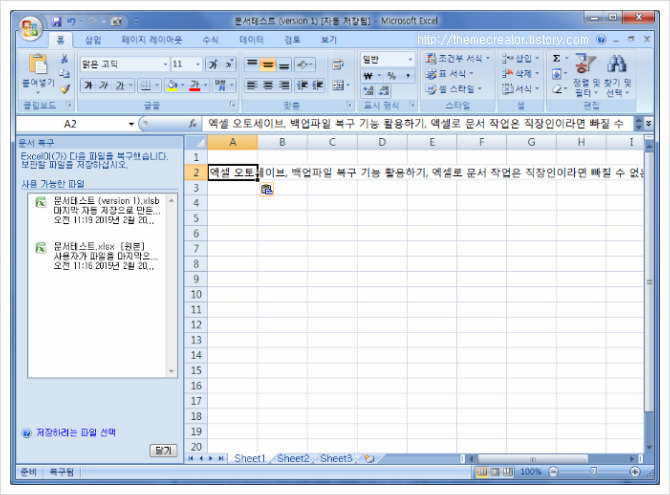Open font color dropdown arrow
The image size is (670, 495).
pyautogui.click(x=206, y=85)
